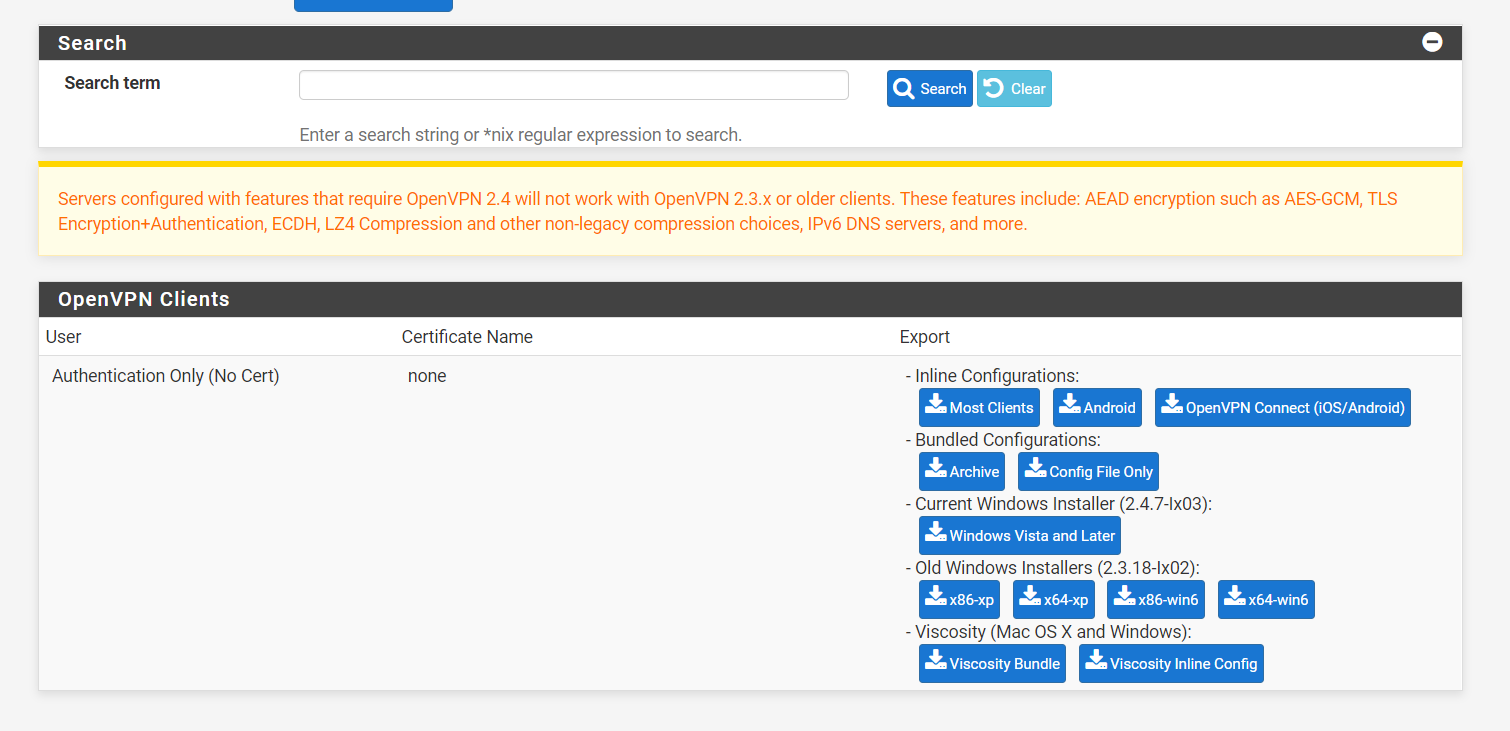Click the "Export" column header
This screenshot has width=1510, height=731.
(925, 337)
